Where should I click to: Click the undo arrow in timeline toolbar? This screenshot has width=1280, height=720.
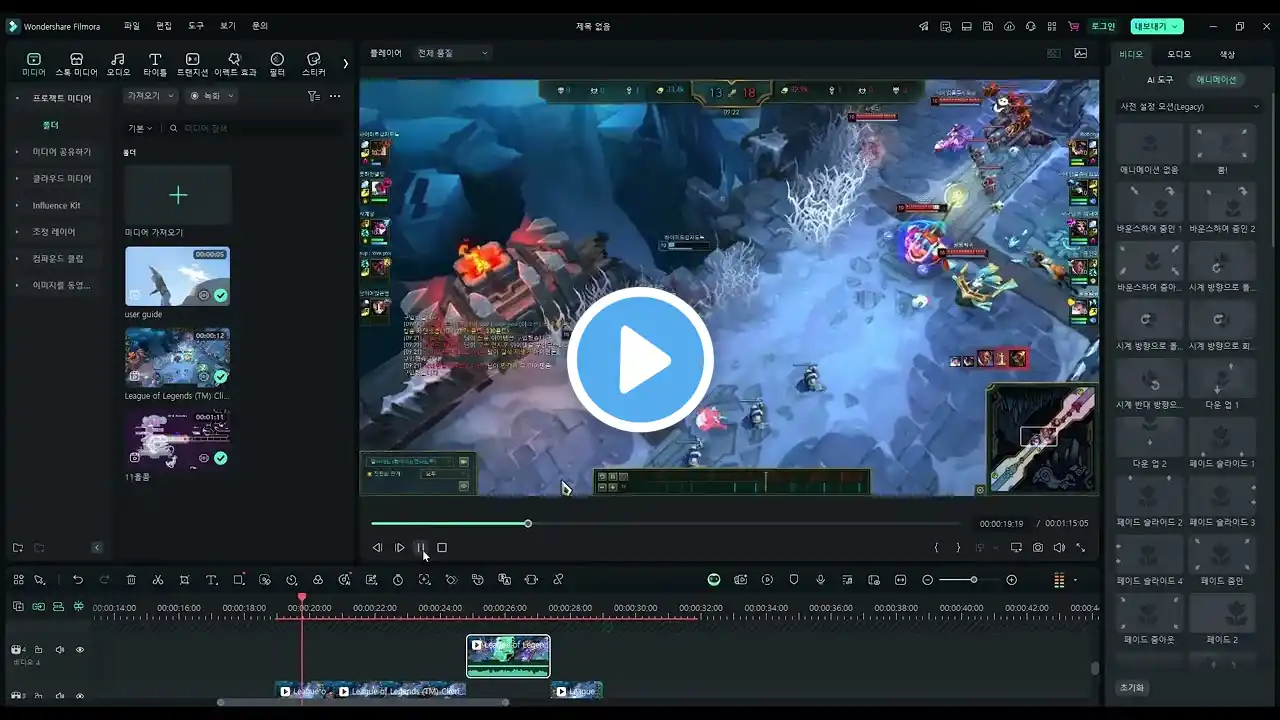(77, 580)
